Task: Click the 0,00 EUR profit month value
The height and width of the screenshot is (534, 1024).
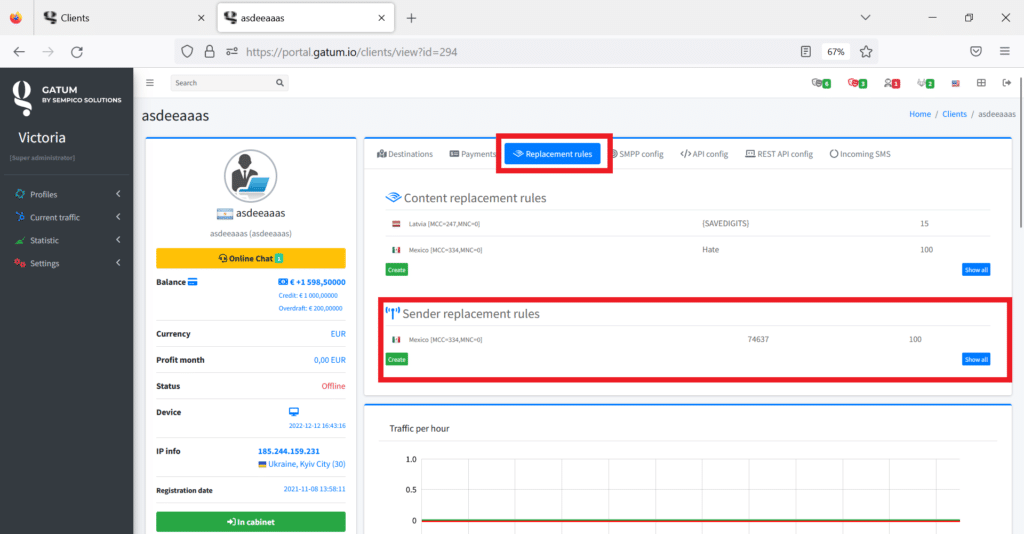Action: click(x=329, y=360)
